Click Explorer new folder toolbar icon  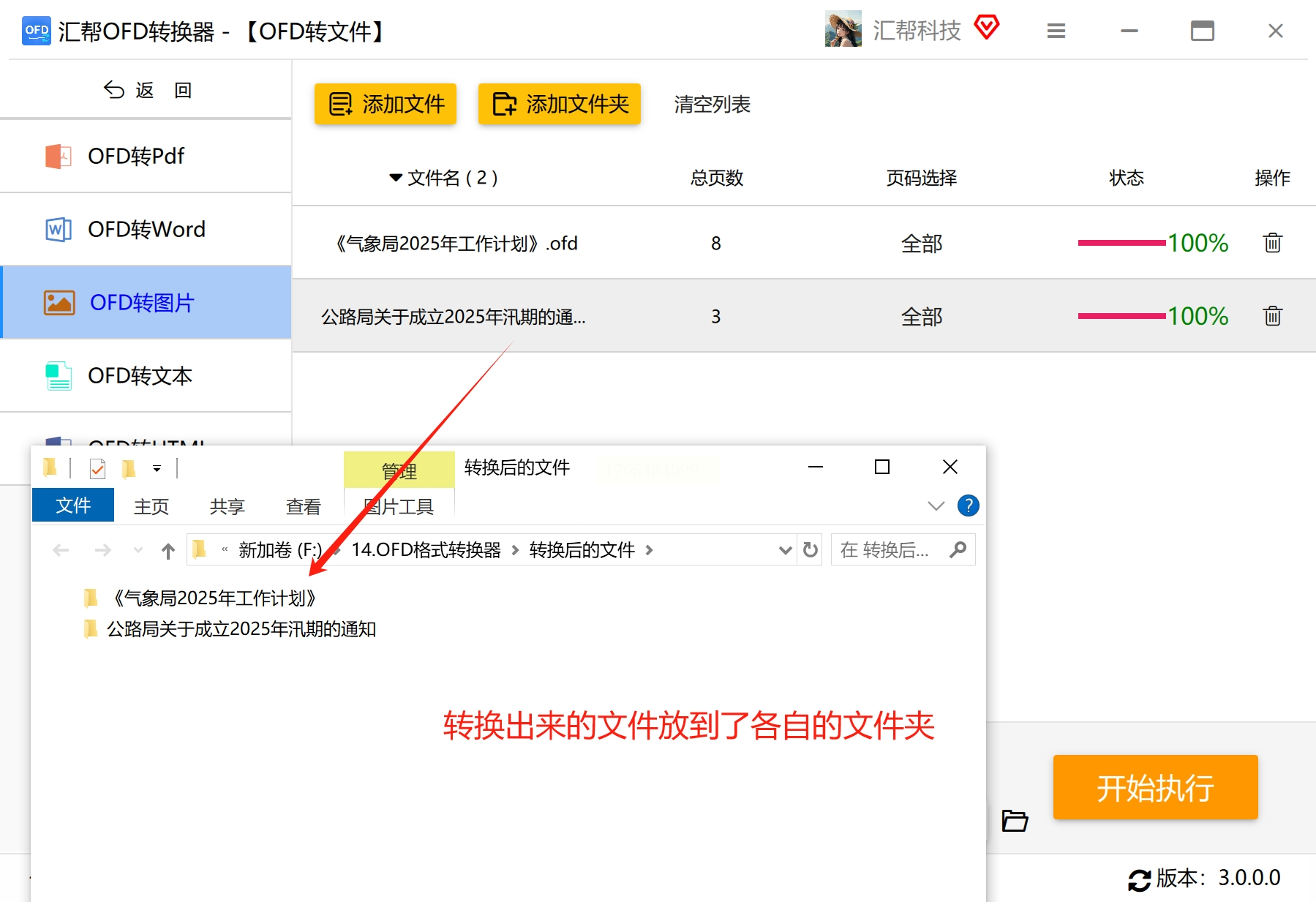[x=129, y=468]
